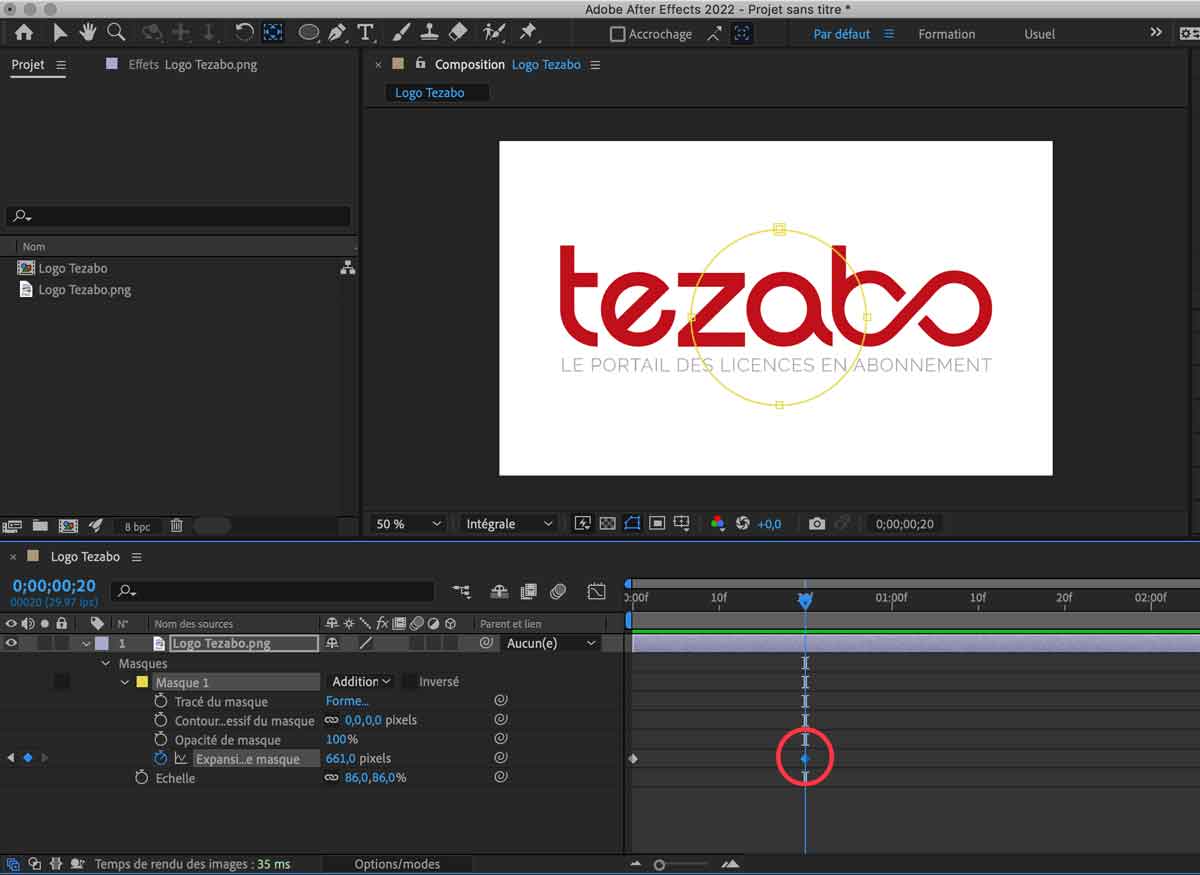
Task: Enable the Accrochage snapping checkbox
Action: [618, 34]
